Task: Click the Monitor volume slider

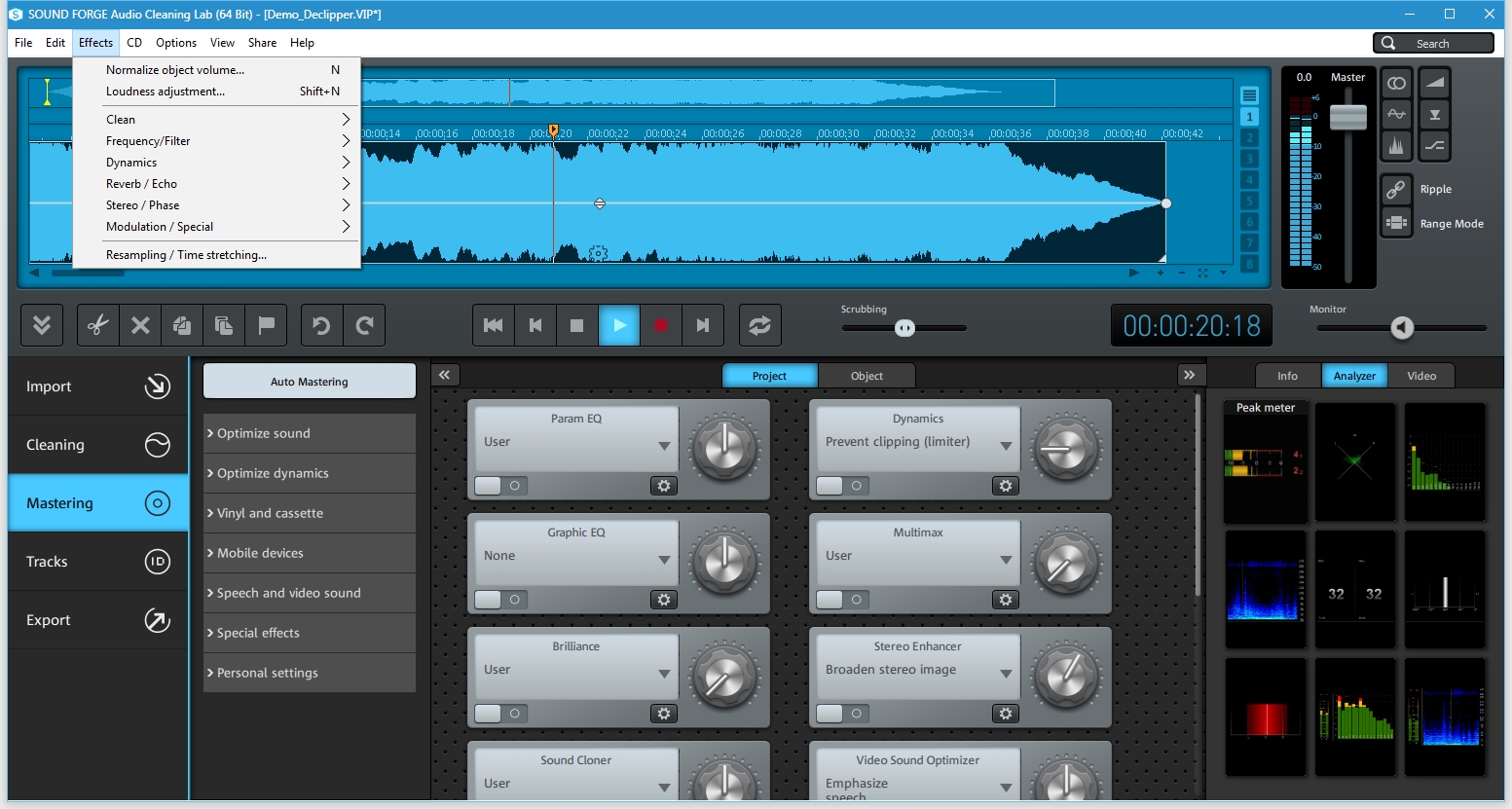Action: click(1402, 328)
